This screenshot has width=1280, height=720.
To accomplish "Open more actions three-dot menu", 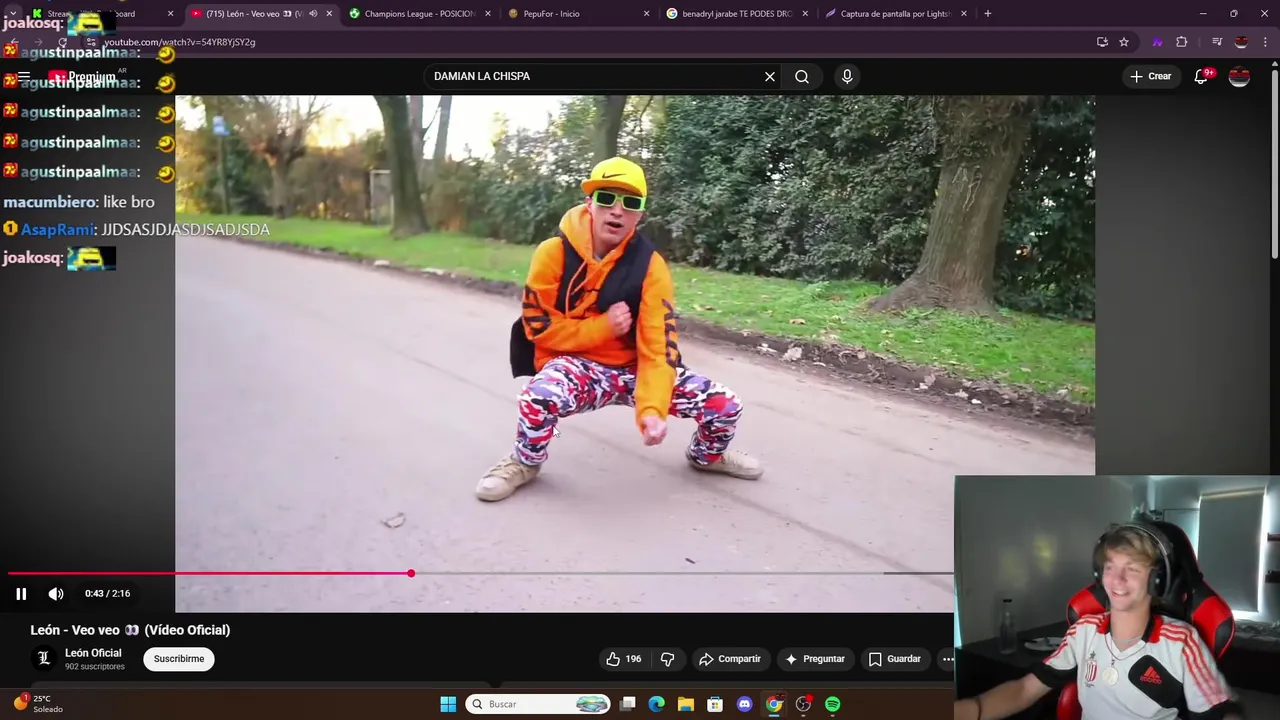I will click(x=947, y=659).
